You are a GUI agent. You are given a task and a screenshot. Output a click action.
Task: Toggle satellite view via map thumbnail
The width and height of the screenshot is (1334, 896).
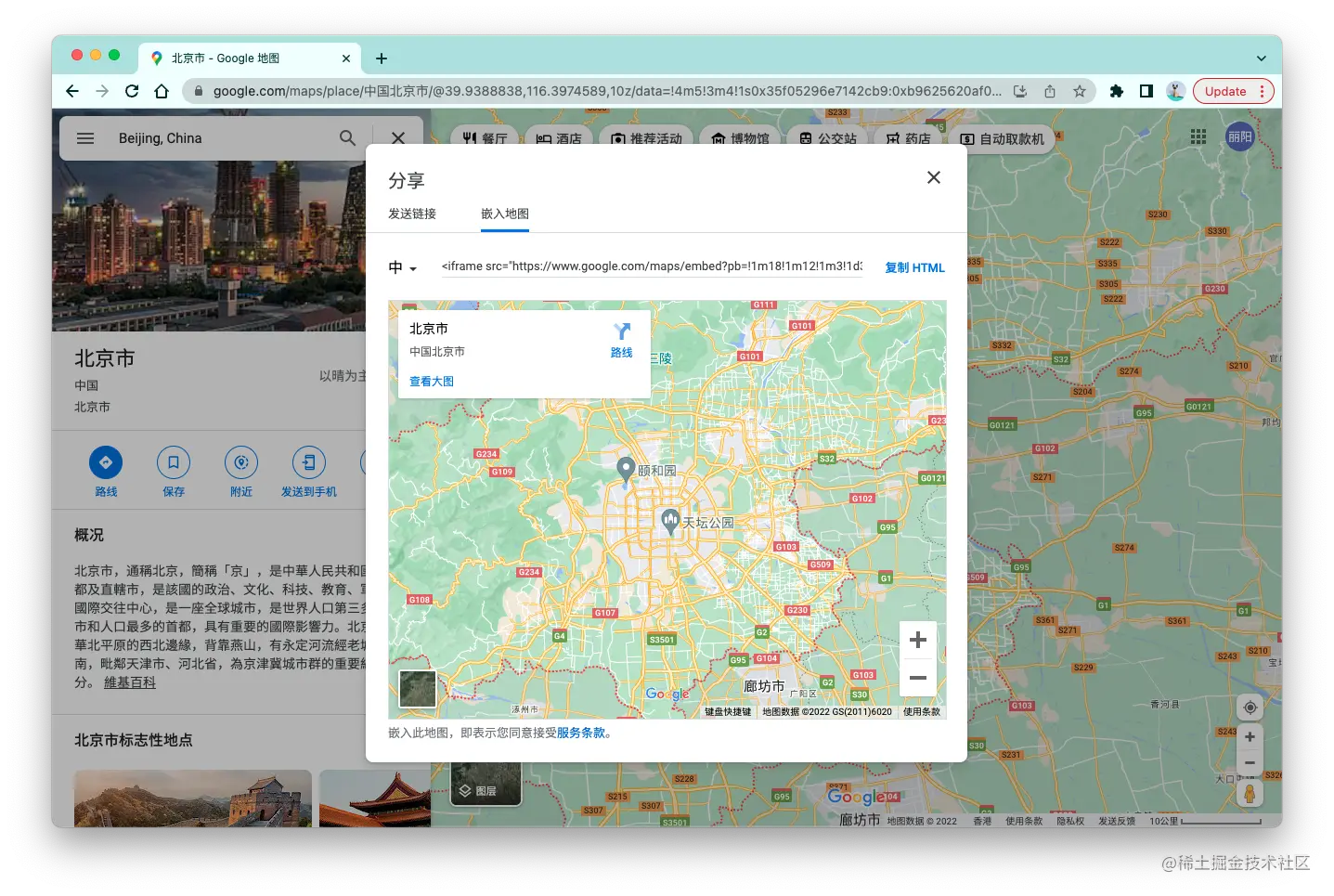(418, 688)
